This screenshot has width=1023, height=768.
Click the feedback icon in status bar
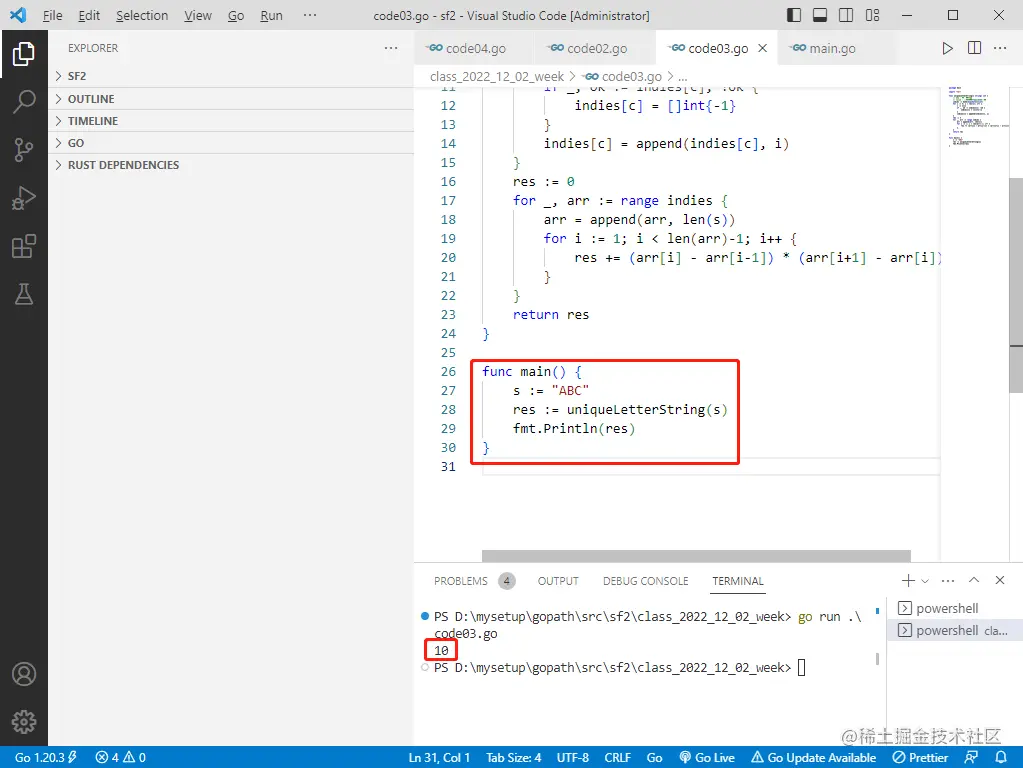[971, 757]
